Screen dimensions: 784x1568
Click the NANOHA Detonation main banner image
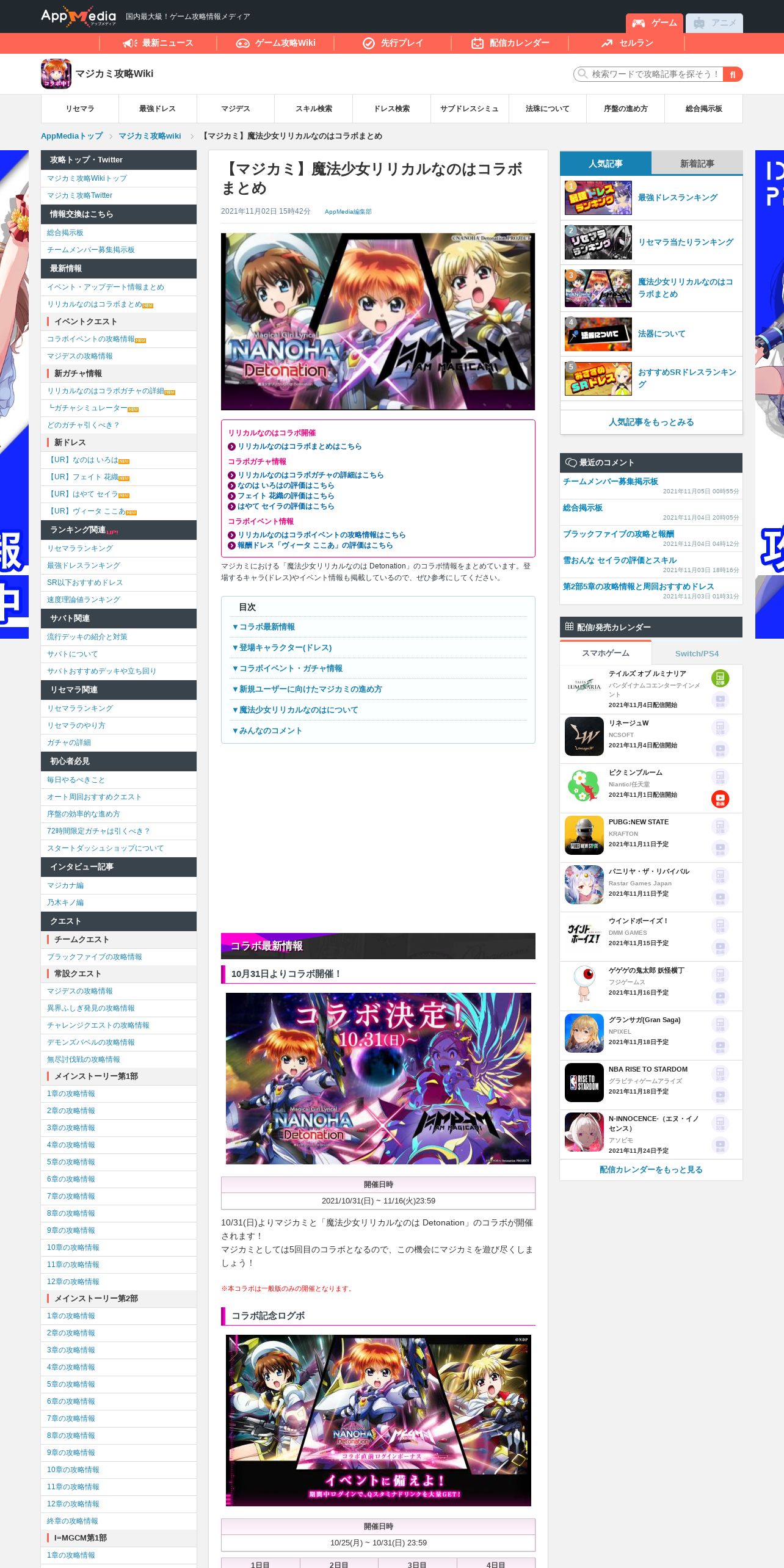click(x=378, y=322)
